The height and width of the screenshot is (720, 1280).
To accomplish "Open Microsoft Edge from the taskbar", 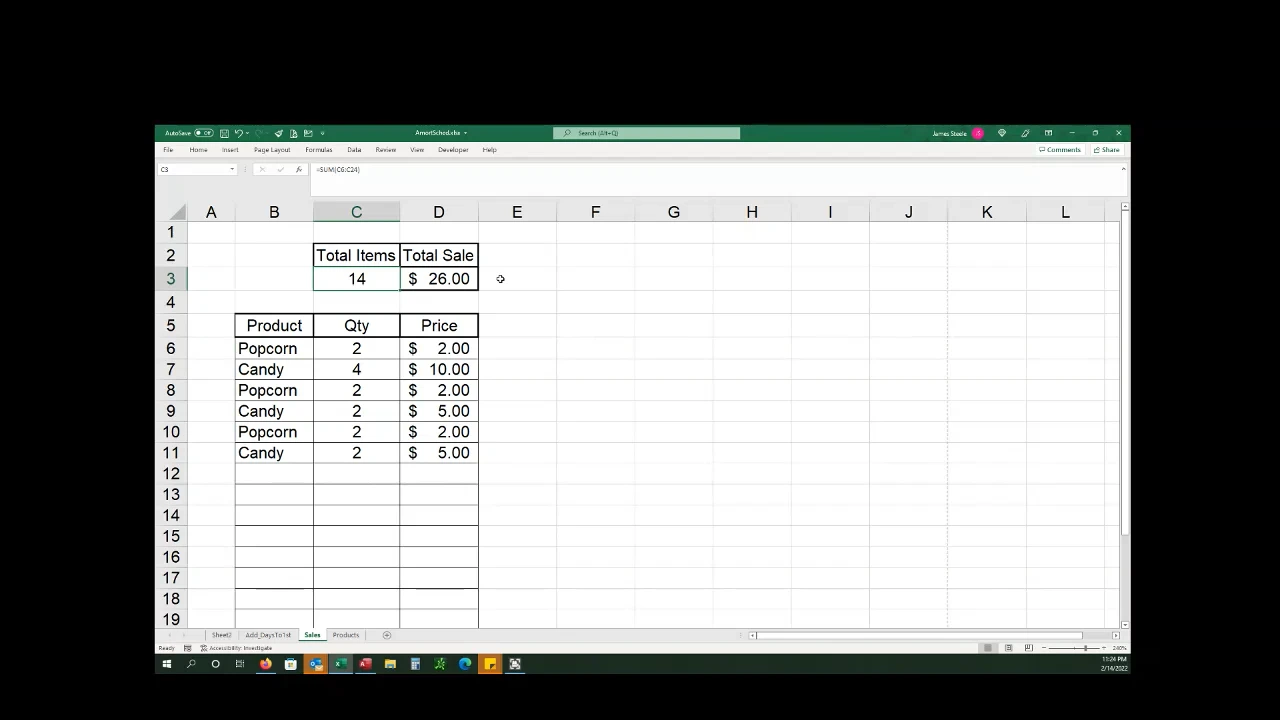I will [465, 664].
